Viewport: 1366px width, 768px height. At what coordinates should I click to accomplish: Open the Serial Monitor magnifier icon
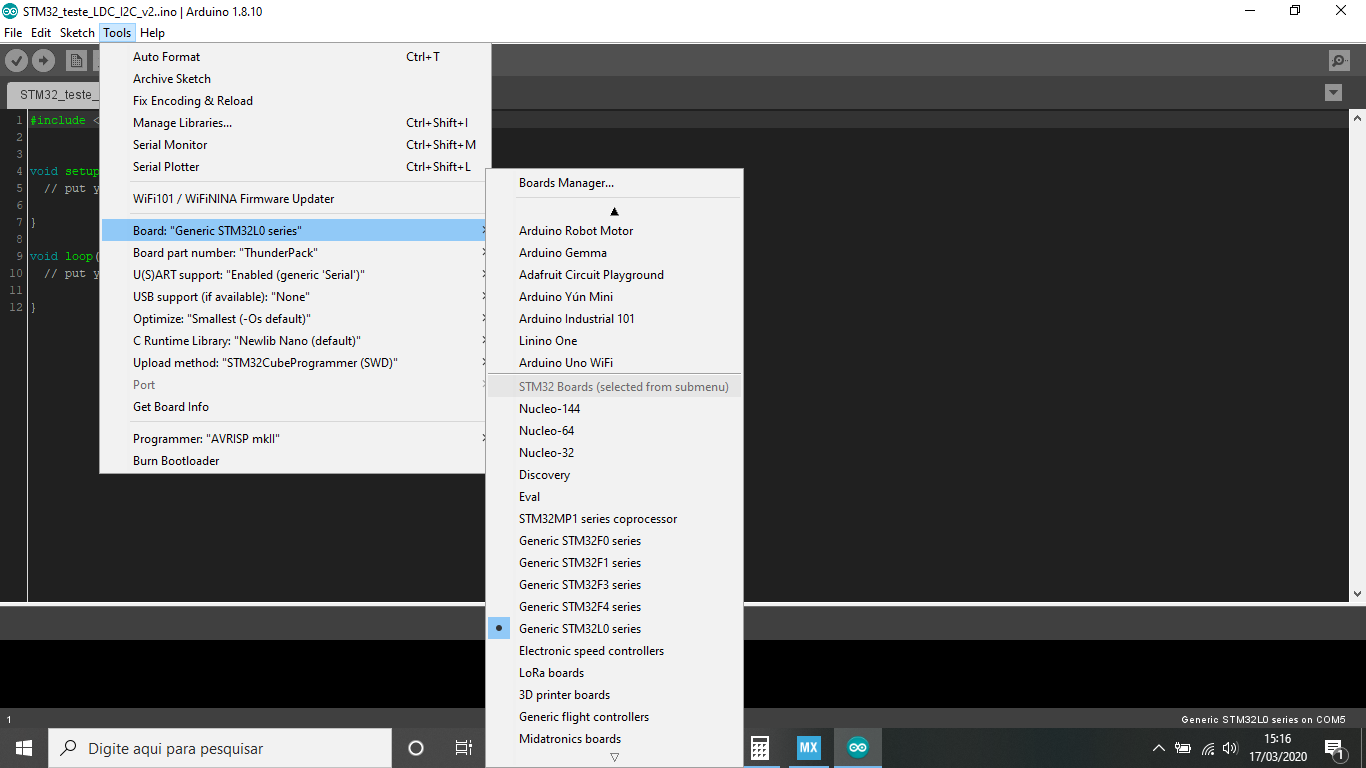pos(1339,61)
